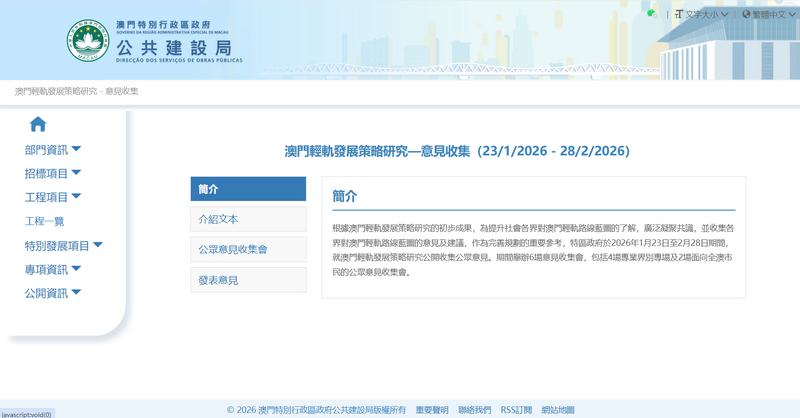Open the 繁體中文 language dropdown chevron
This screenshot has height=418, width=800.
(x=792, y=14)
